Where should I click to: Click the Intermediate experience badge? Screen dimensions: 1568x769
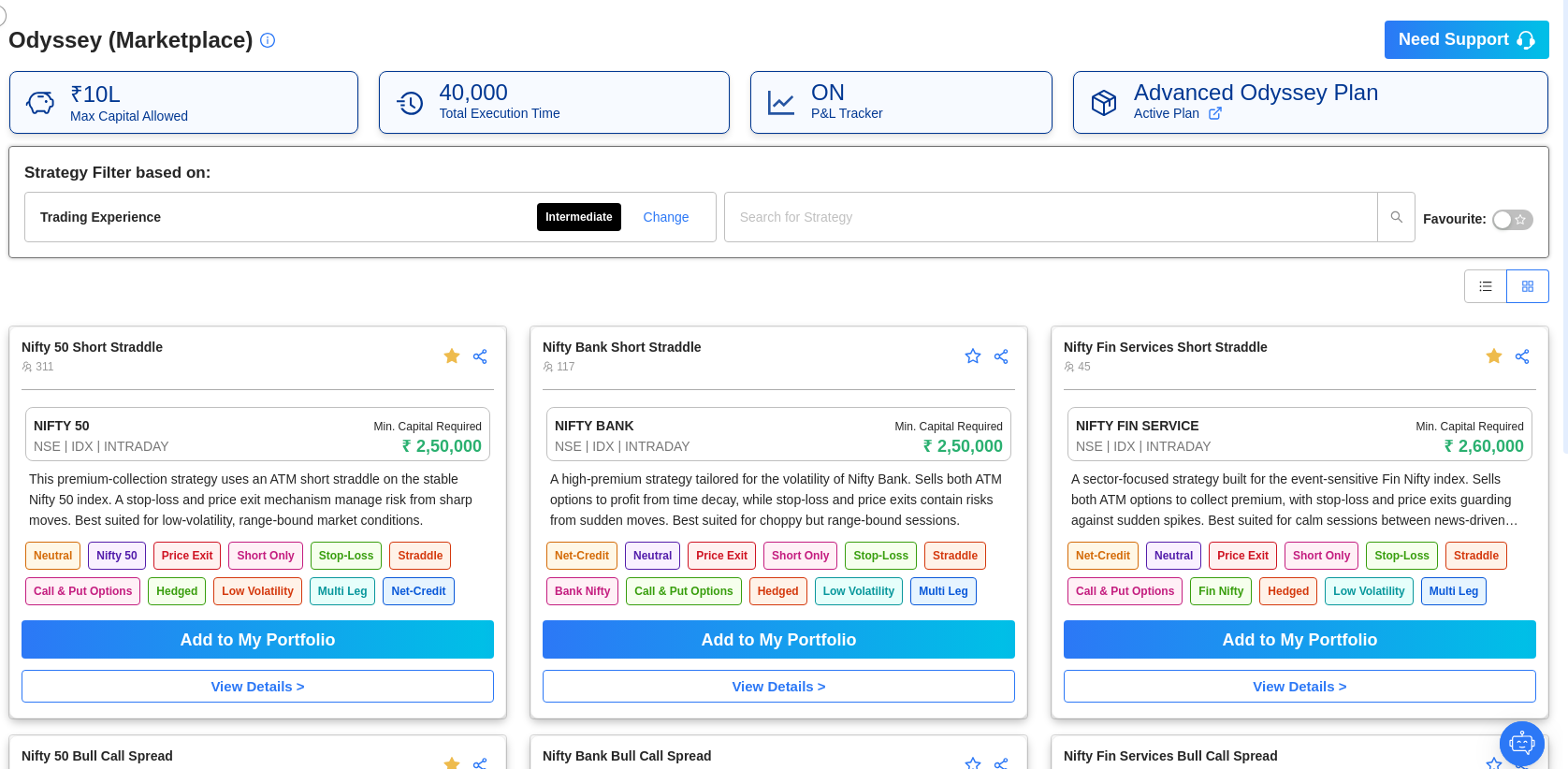[579, 217]
